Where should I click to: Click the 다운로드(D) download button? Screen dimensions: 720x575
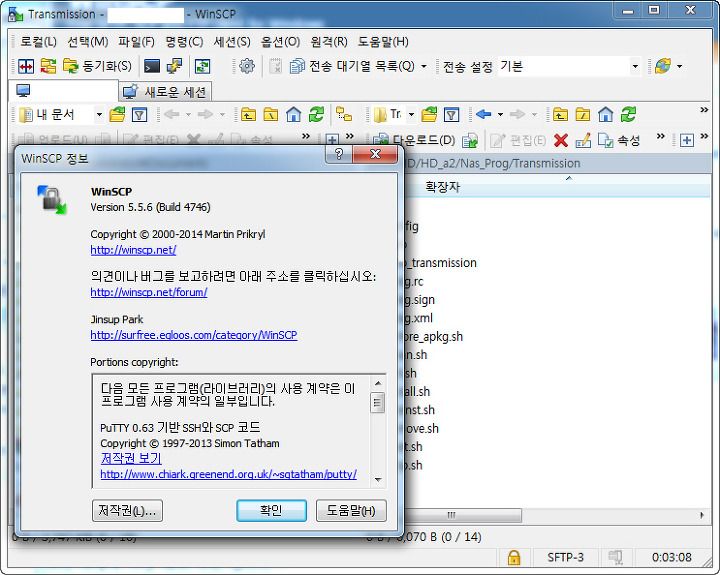coord(414,140)
